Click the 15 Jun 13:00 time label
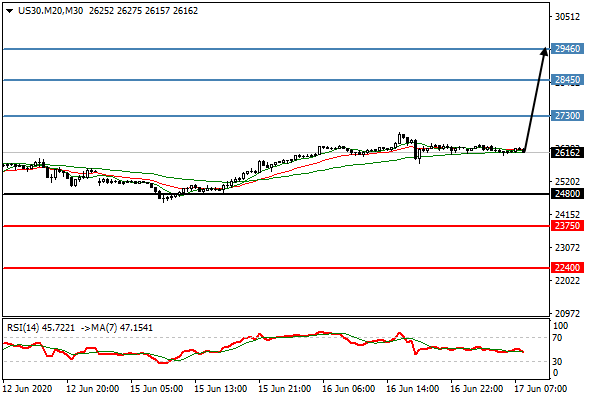 pos(221,389)
